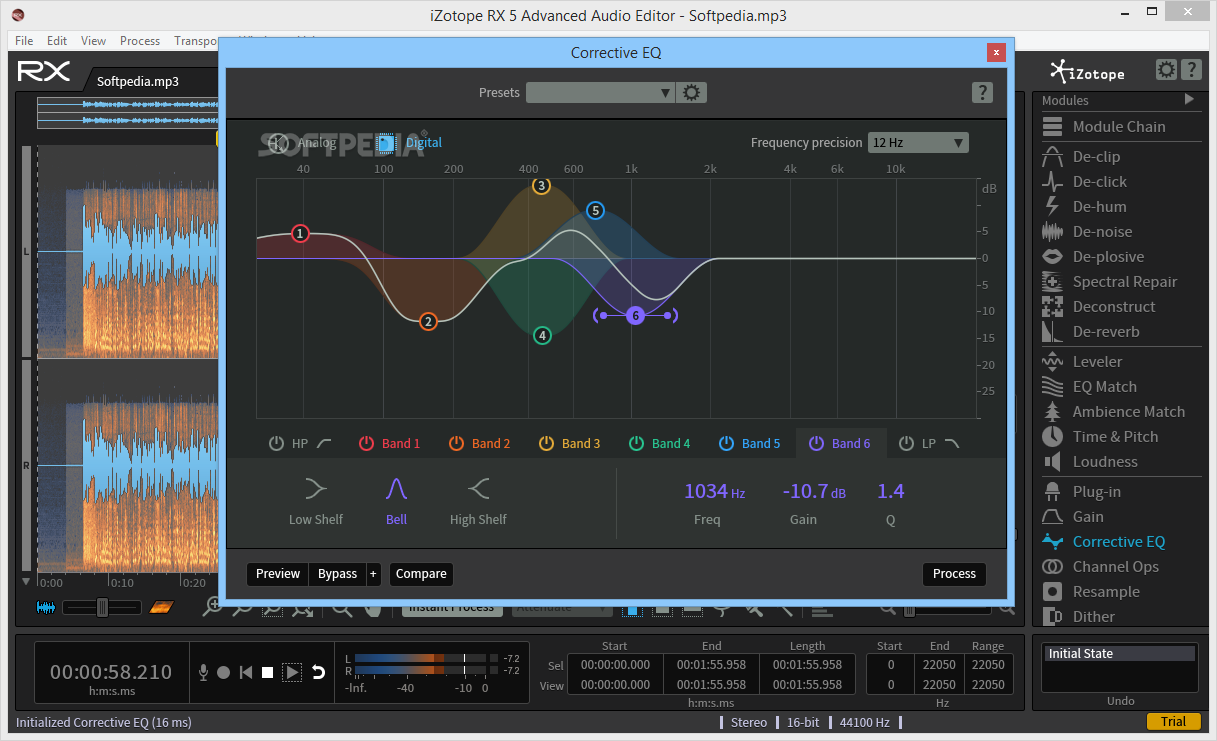Edit the Gain value -10.7 dB
This screenshot has width=1217, height=741.
pyautogui.click(x=814, y=491)
